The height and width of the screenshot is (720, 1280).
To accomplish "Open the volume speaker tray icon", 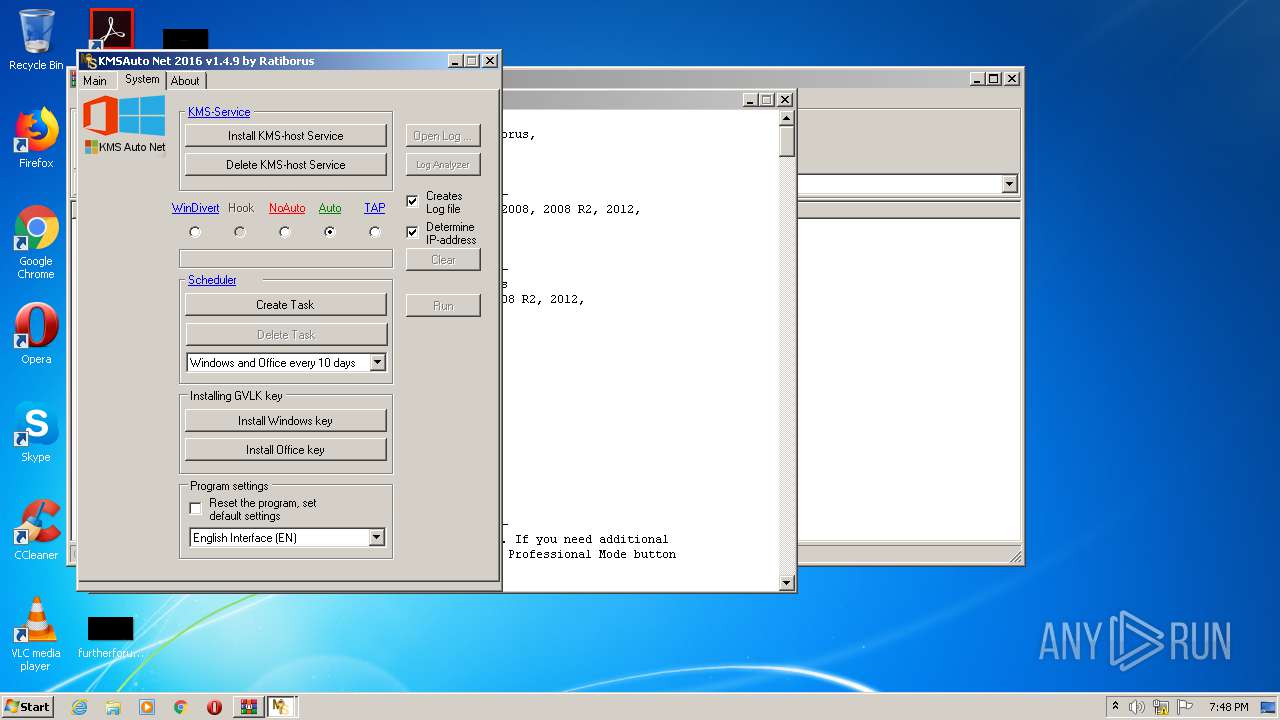I will [x=1137, y=707].
